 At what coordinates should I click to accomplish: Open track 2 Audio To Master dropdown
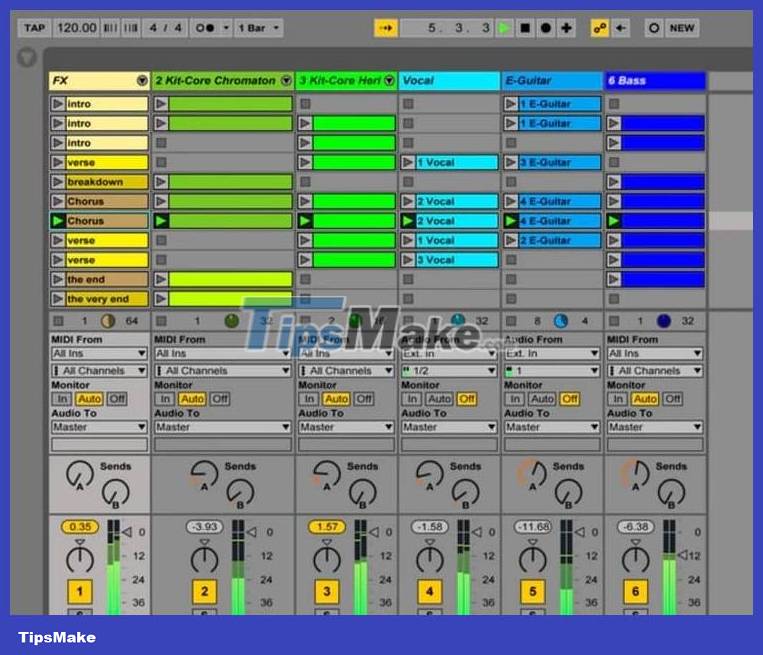(x=223, y=427)
